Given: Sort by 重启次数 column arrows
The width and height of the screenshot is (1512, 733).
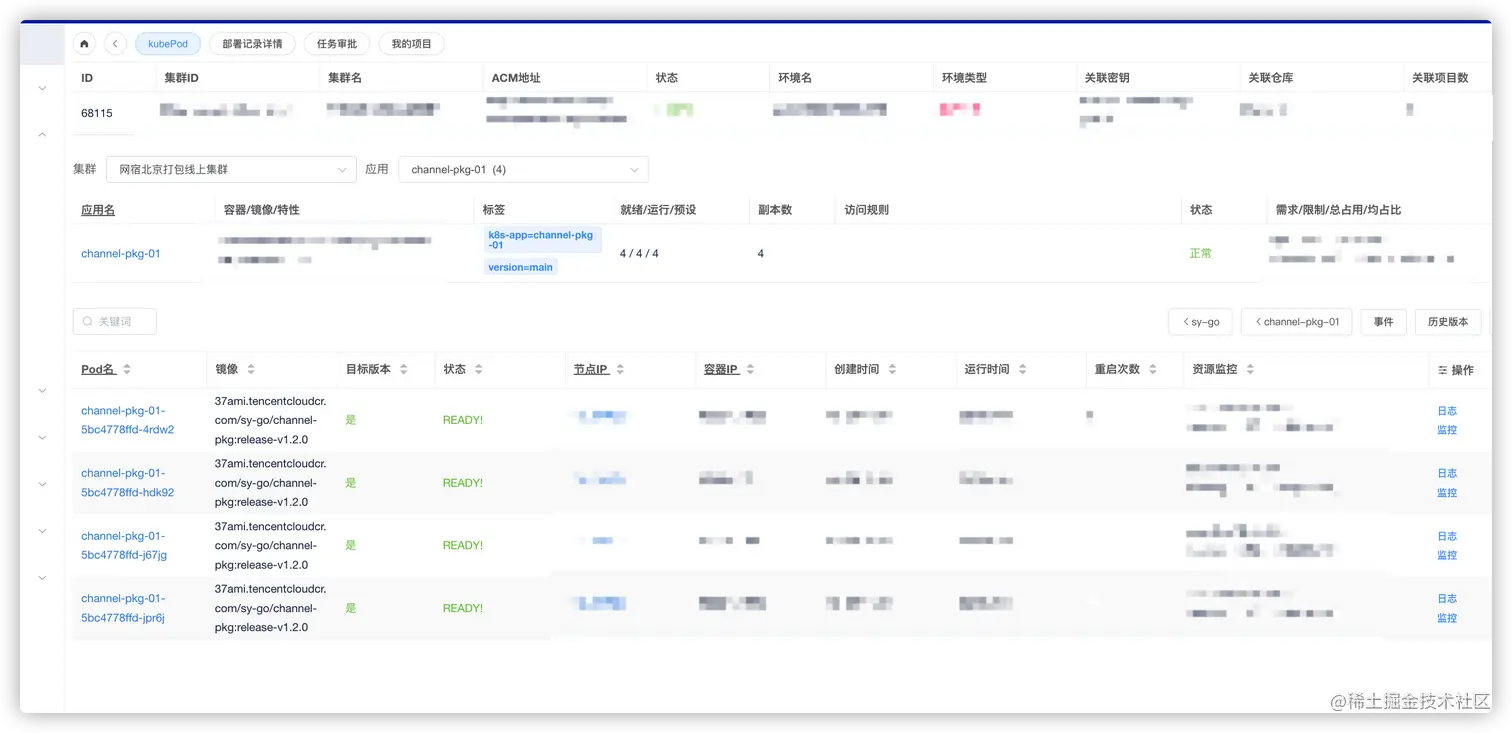Looking at the screenshot, I should (1152, 369).
